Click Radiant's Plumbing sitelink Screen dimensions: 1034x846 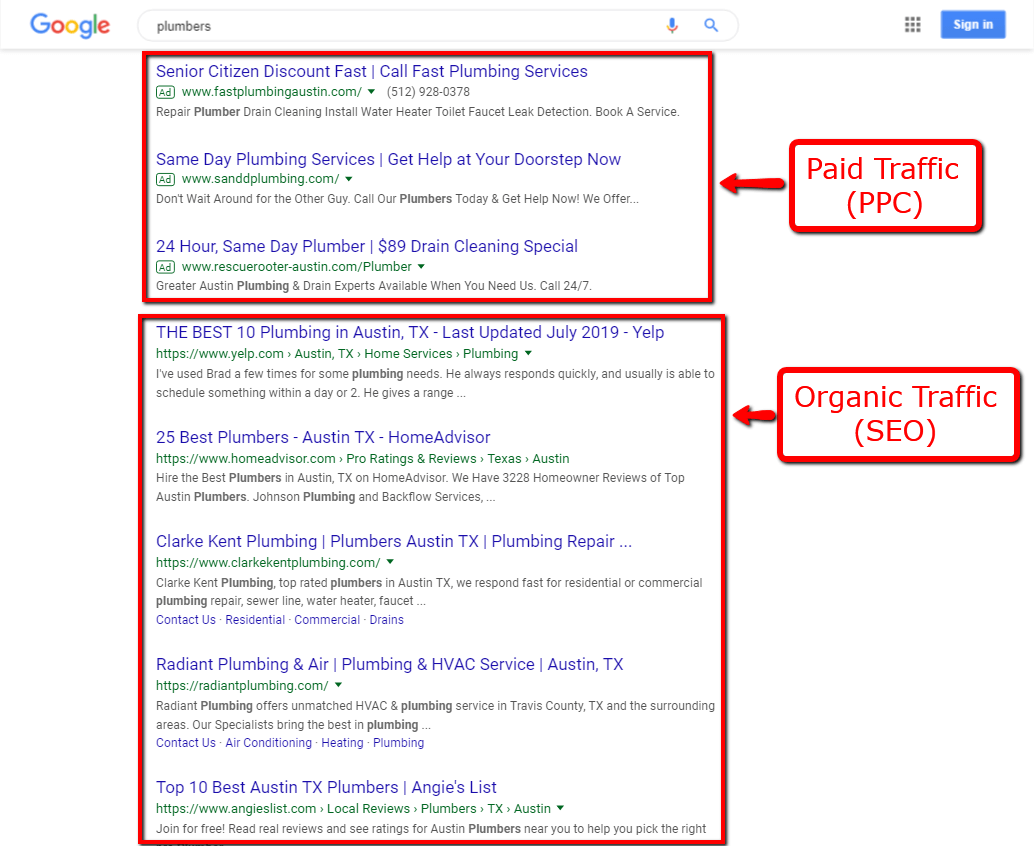pos(398,743)
